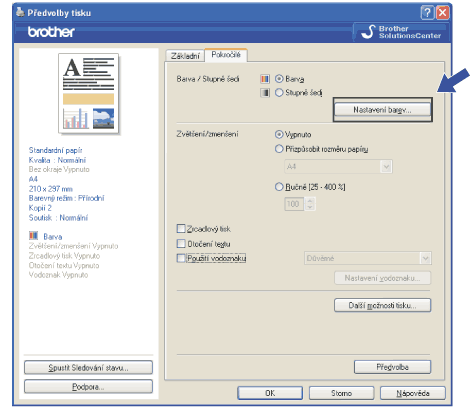Select the Stupně šedi radio button
This screenshot has width=472, height=411.
(279, 92)
